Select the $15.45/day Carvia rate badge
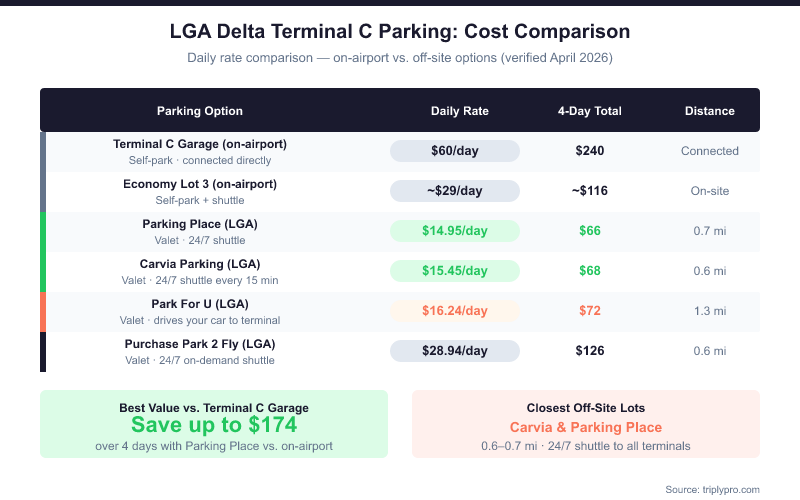 pyautogui.click(x=455, y=271)
